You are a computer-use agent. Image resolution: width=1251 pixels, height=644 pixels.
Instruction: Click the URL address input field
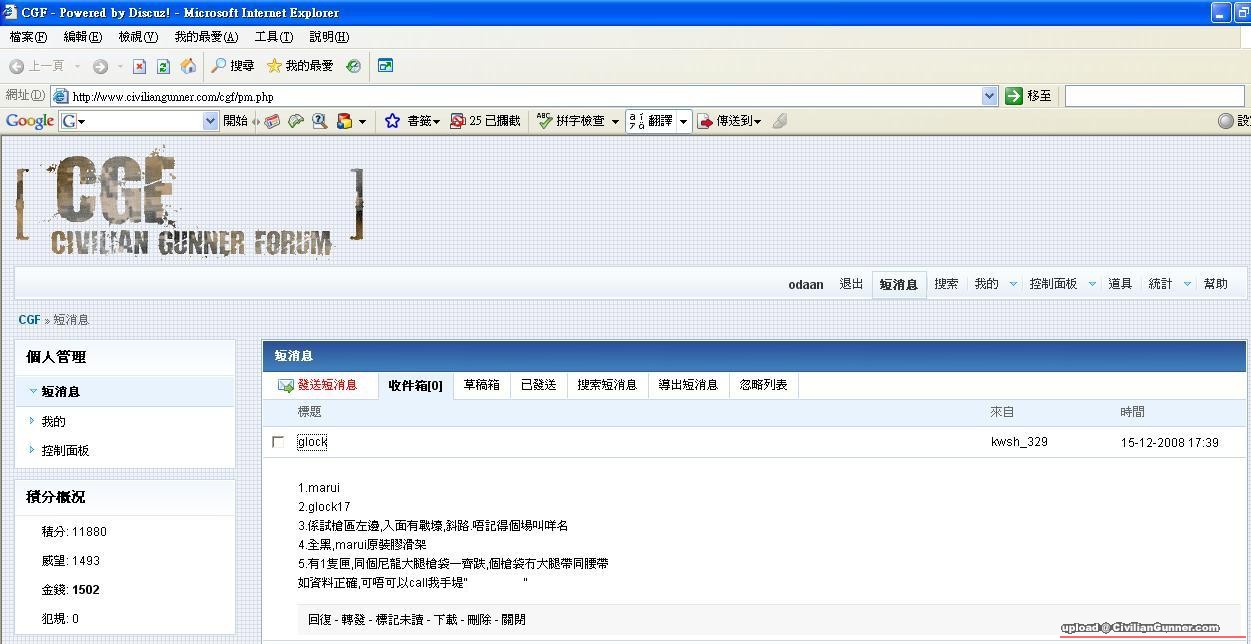520,97
